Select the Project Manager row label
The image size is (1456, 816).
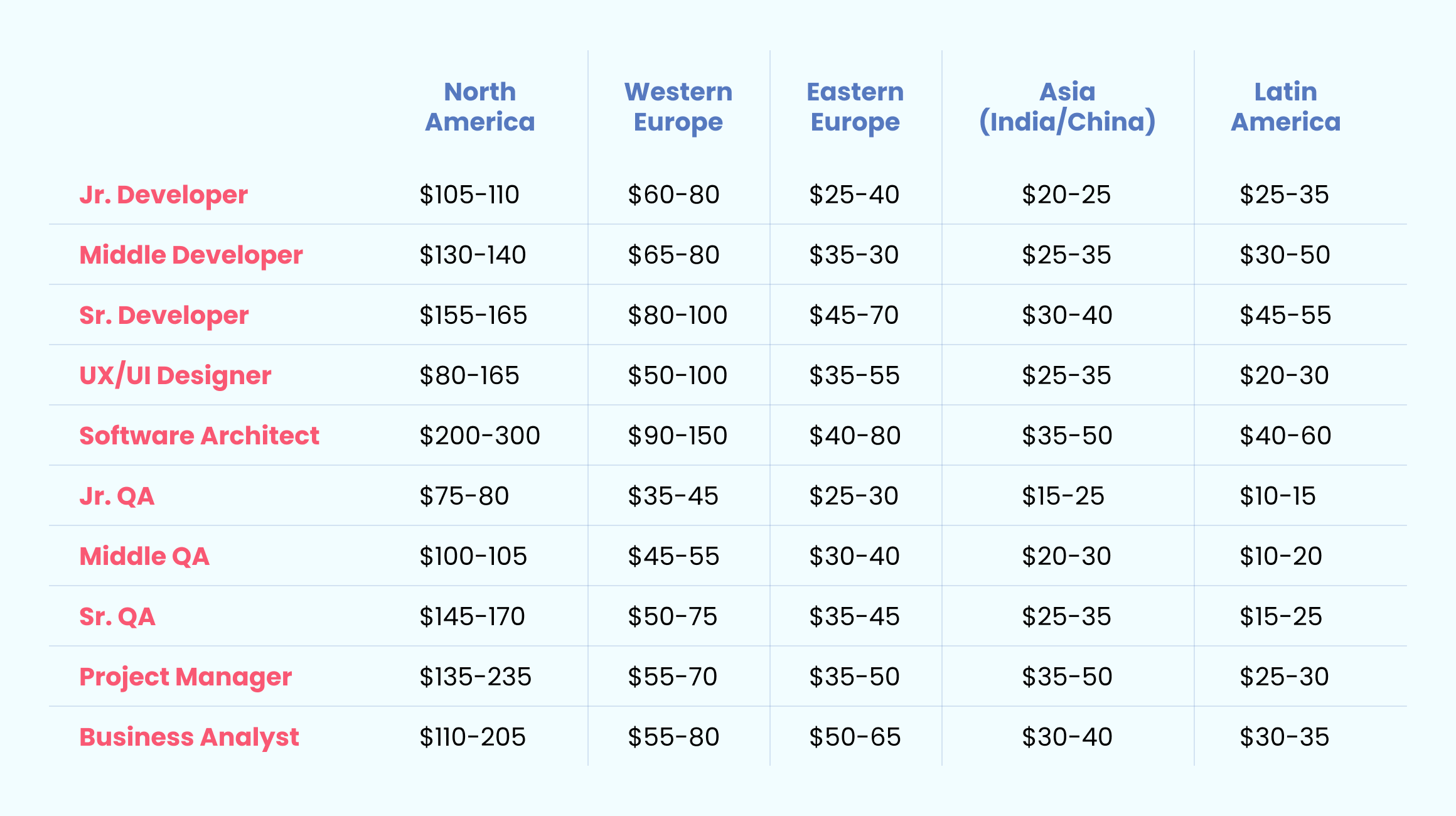point(186,677)
